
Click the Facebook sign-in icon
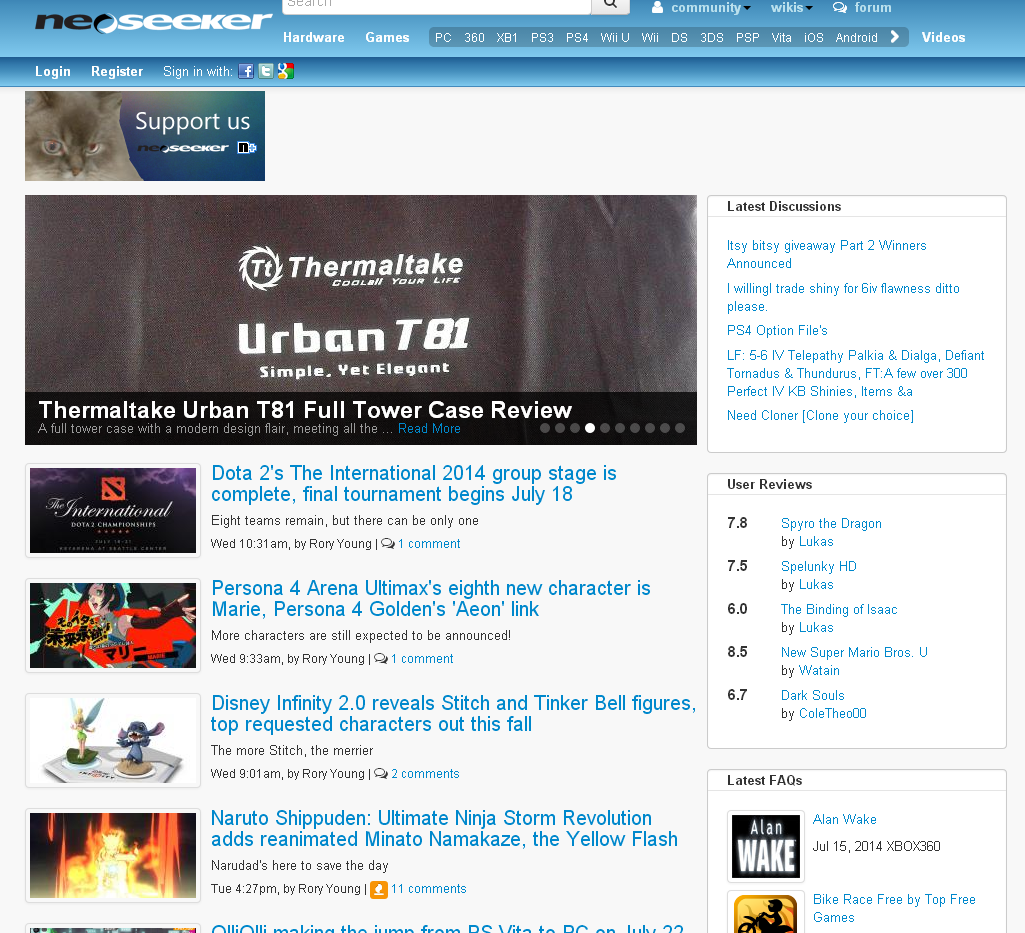246,71
